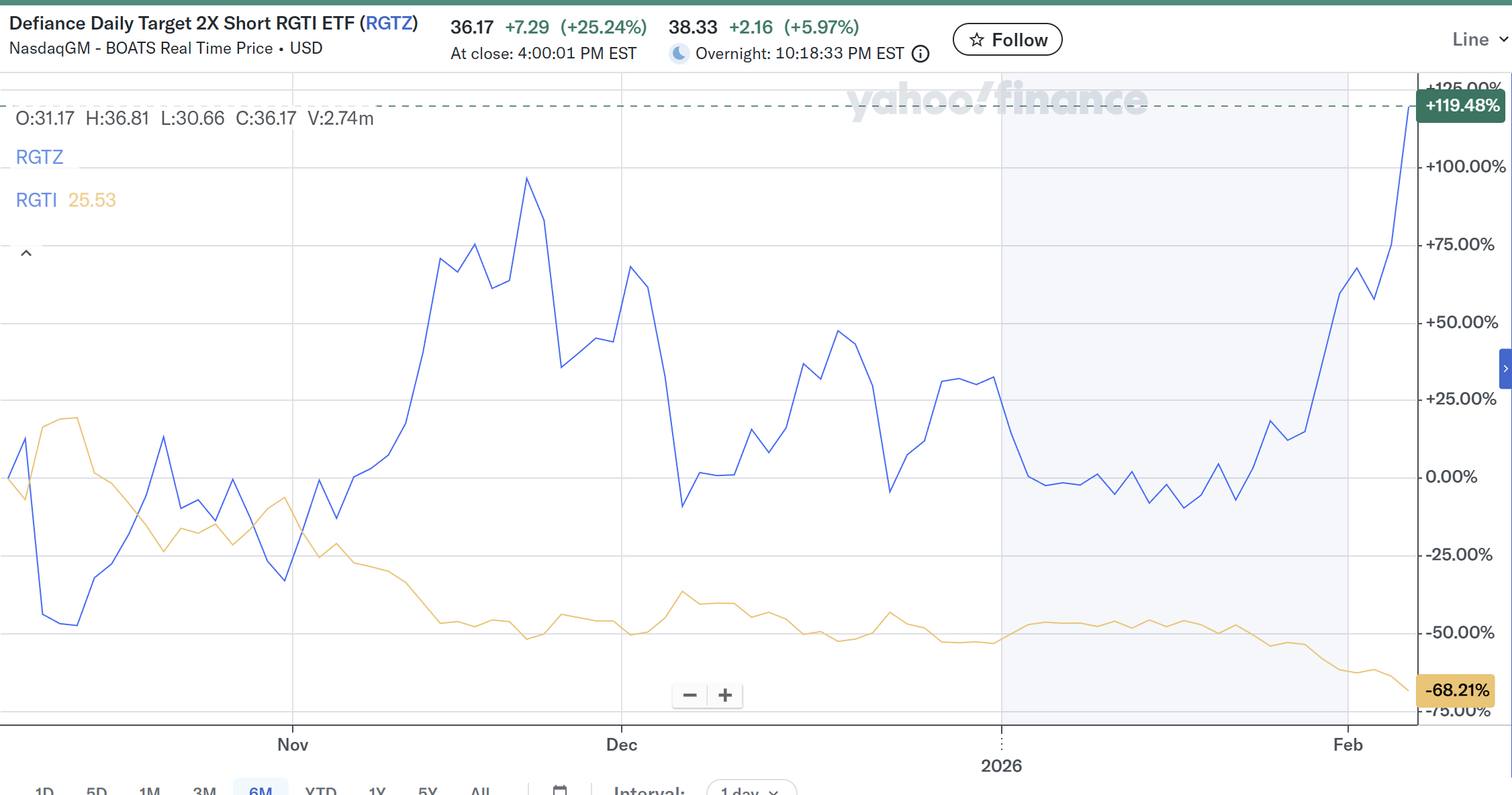Collapse the chart legend with caret

(26, 253)
